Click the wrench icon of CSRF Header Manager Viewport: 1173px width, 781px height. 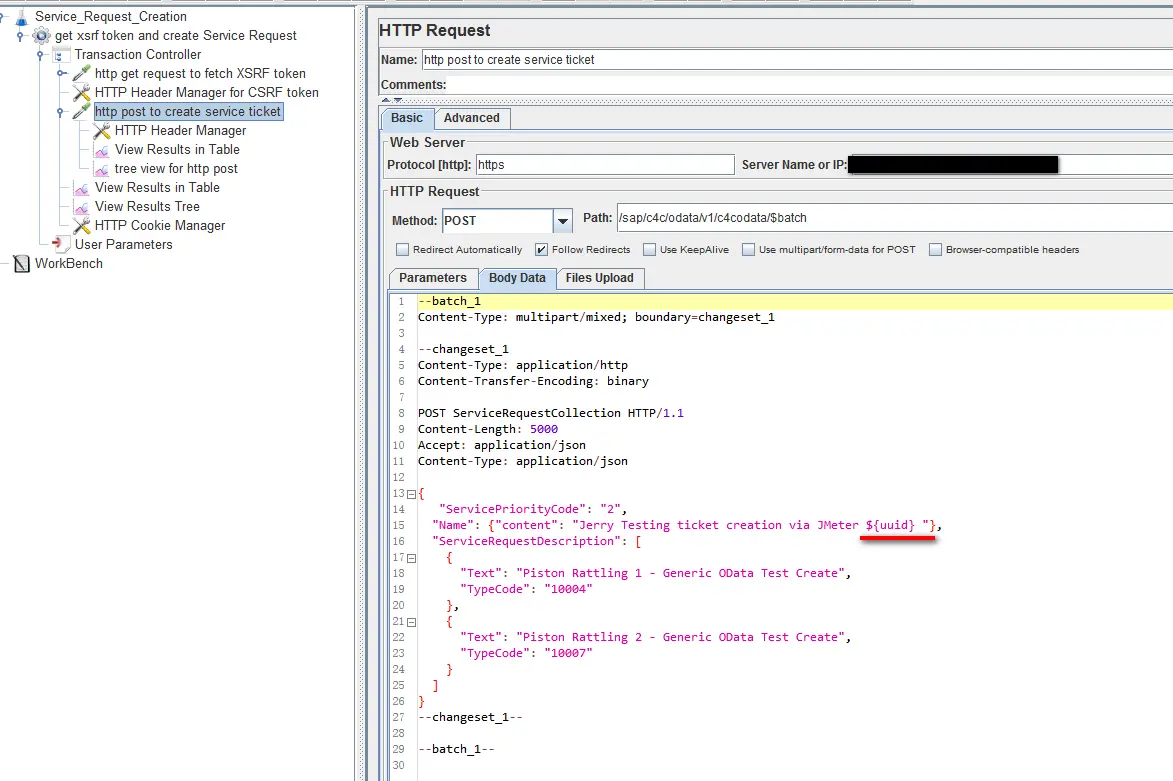point(82,93)
